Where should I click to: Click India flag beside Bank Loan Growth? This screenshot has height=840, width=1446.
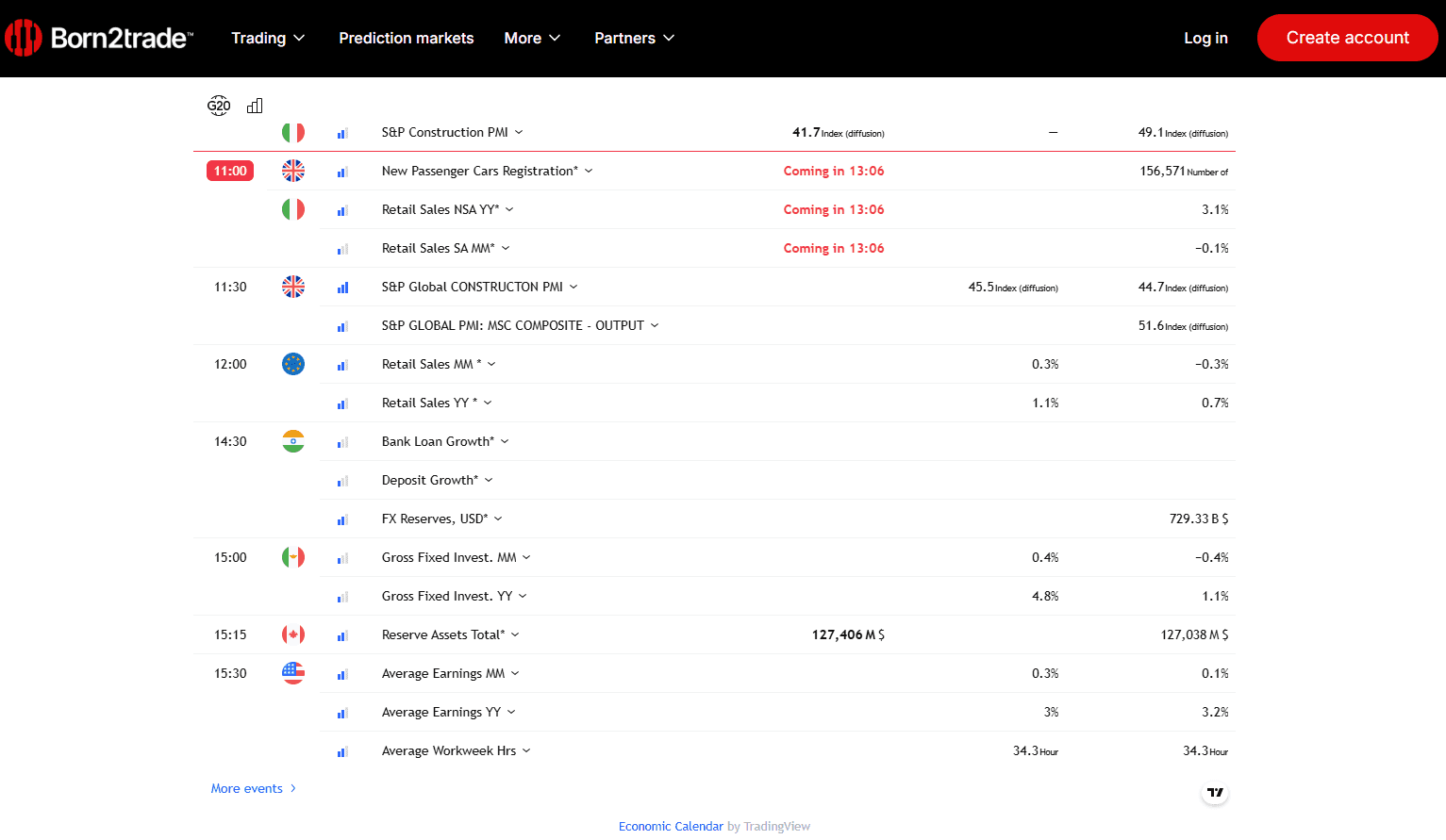[293, 441]
